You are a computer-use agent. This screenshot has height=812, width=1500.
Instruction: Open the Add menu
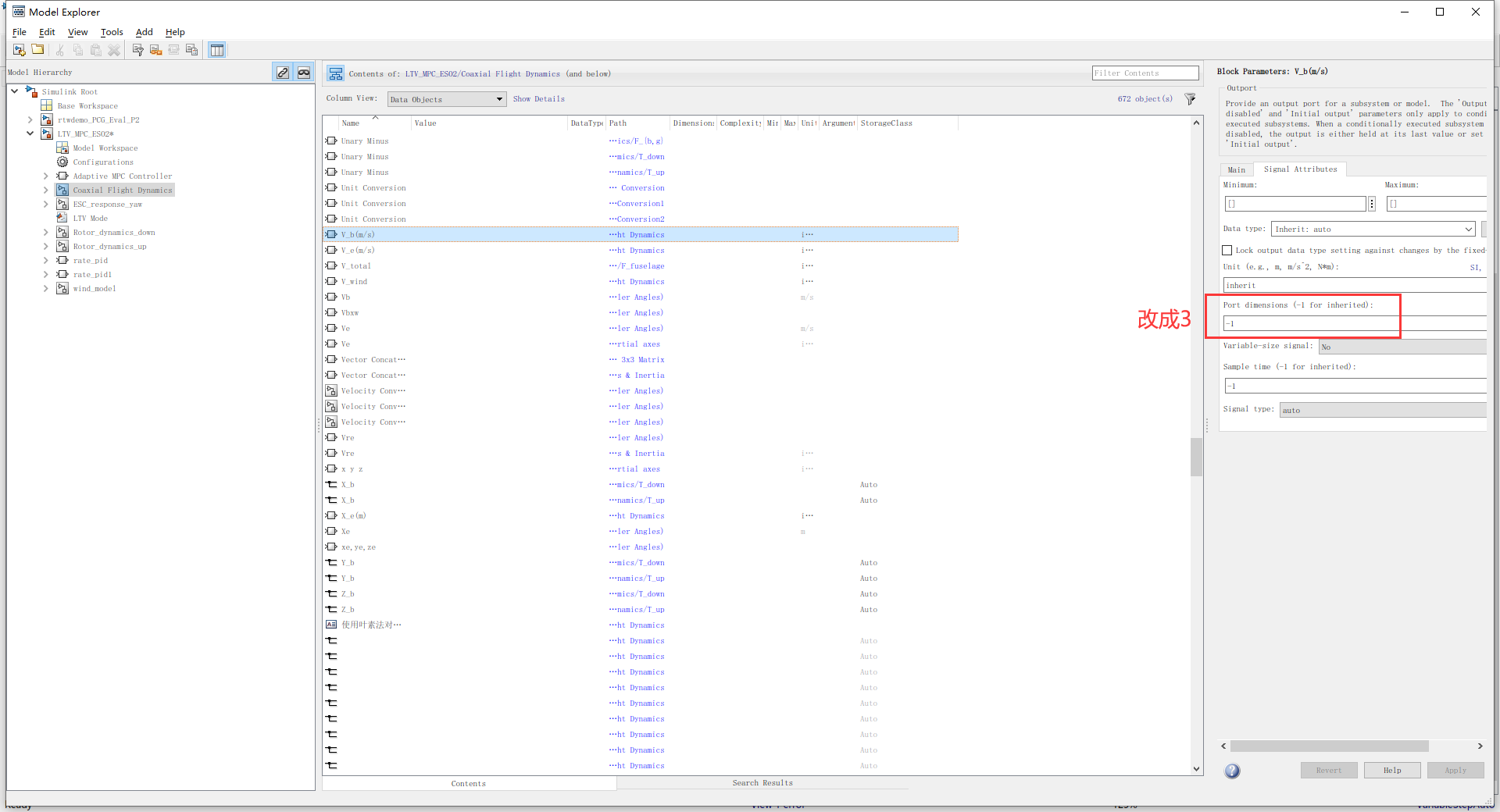[145, 32]
